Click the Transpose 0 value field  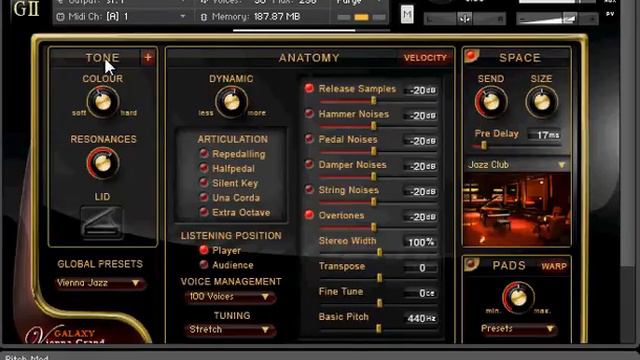(x=420, y=268)
